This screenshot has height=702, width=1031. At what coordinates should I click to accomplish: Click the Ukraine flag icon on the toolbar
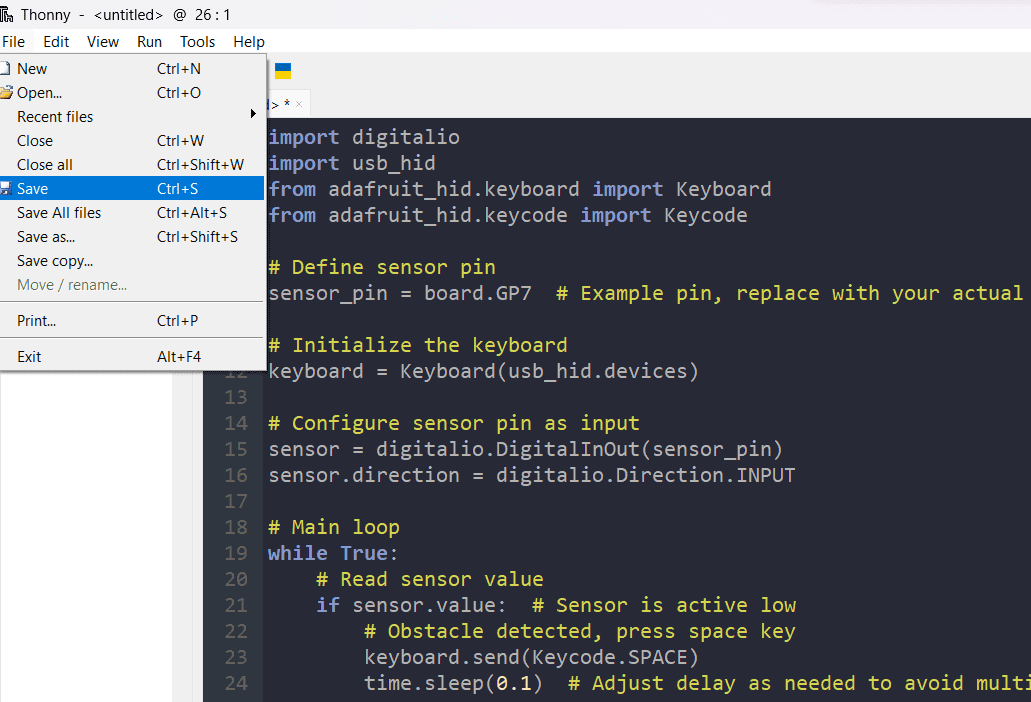tap(281, 70)
